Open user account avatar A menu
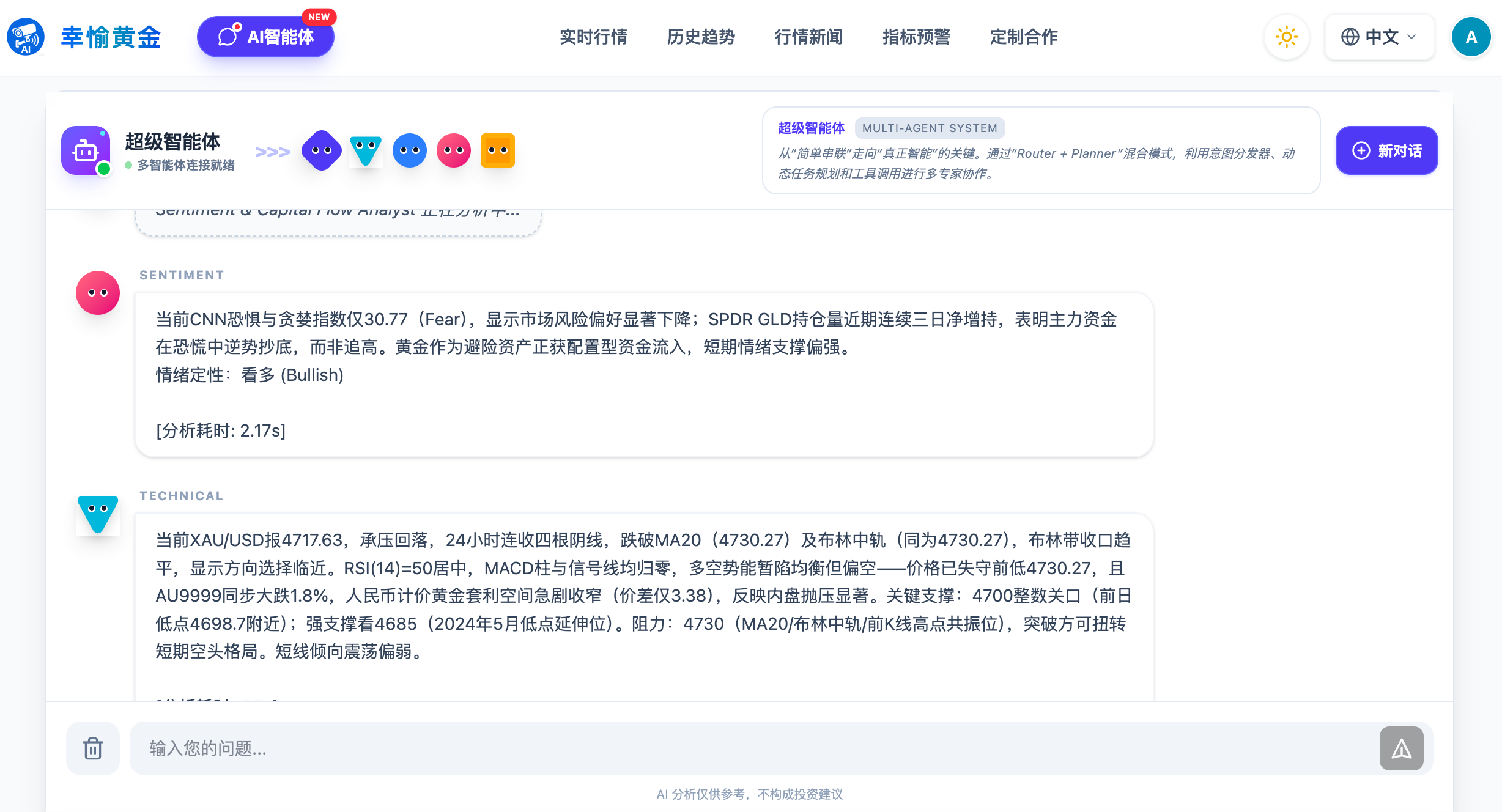 pos(1471,37)
